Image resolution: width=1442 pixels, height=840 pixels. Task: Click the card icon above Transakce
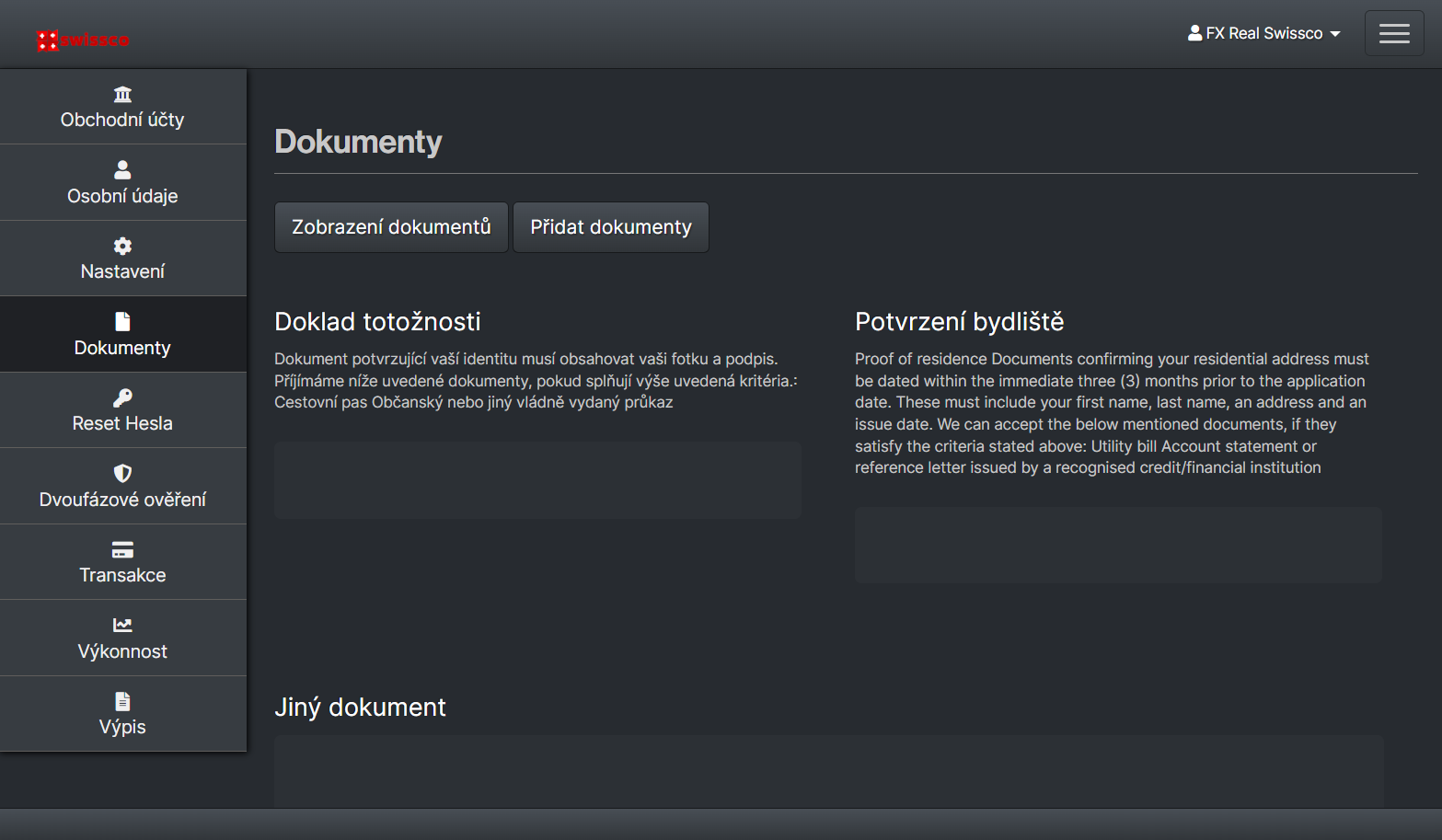[122, 550]
